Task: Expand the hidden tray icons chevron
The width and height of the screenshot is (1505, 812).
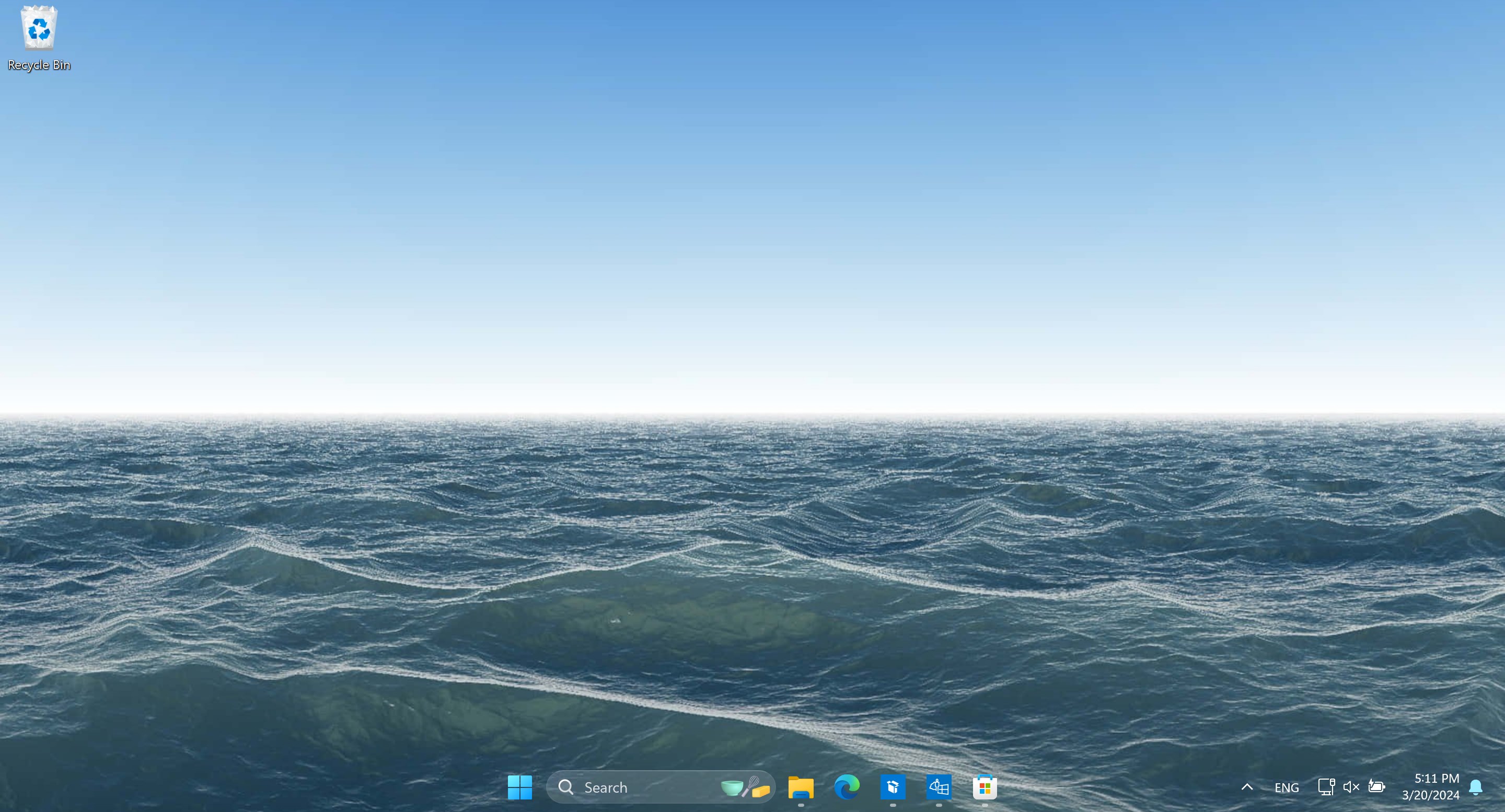Action: tap(1247, 787)
